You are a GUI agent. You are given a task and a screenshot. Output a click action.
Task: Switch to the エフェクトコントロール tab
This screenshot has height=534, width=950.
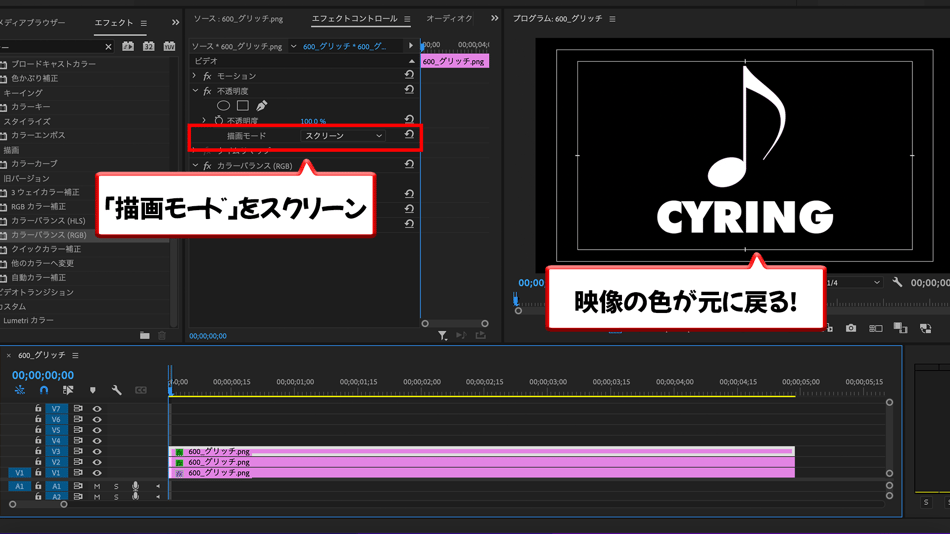(x=355, y=19)
